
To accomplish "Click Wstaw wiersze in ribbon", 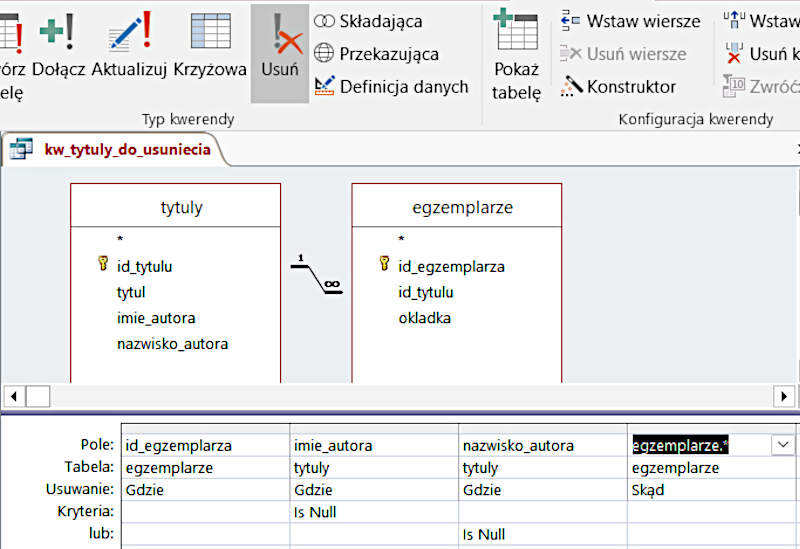I will [x=630, y=21].
